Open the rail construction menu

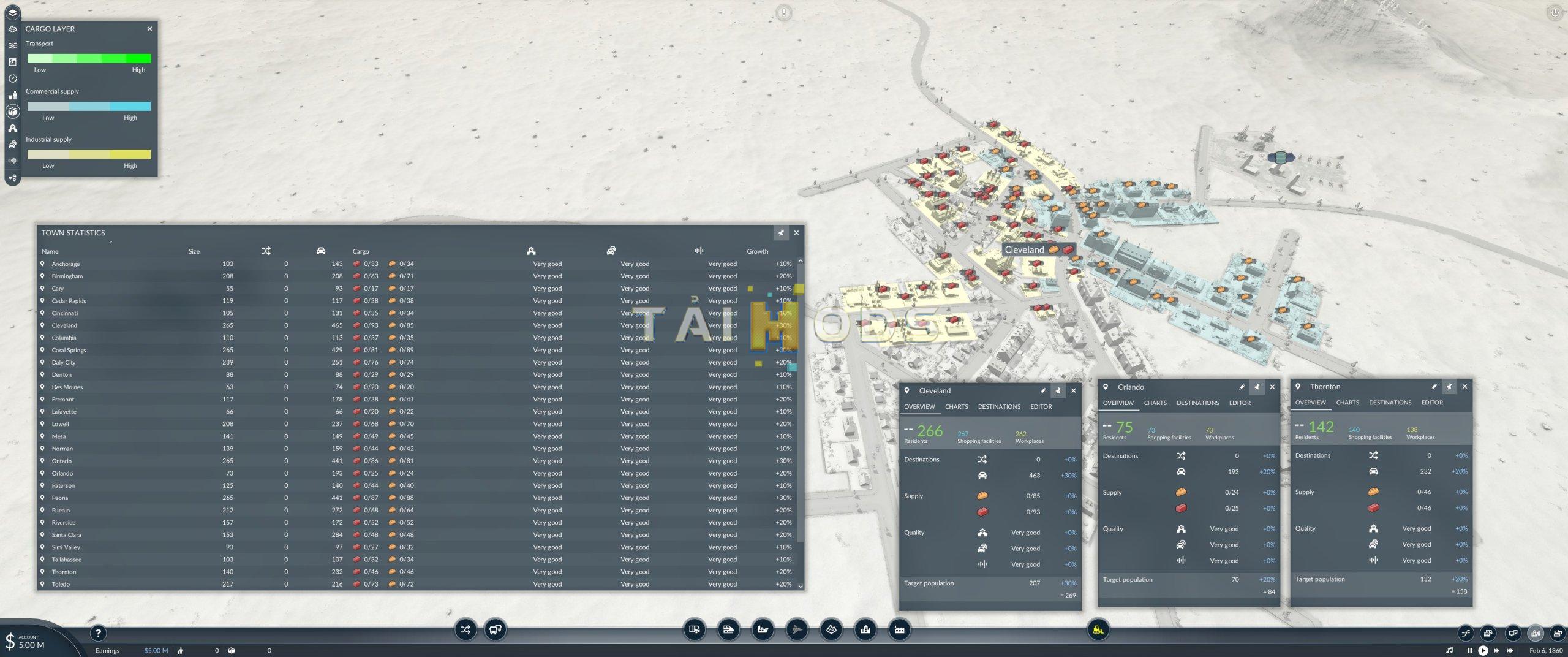click(x=728, y=629)
